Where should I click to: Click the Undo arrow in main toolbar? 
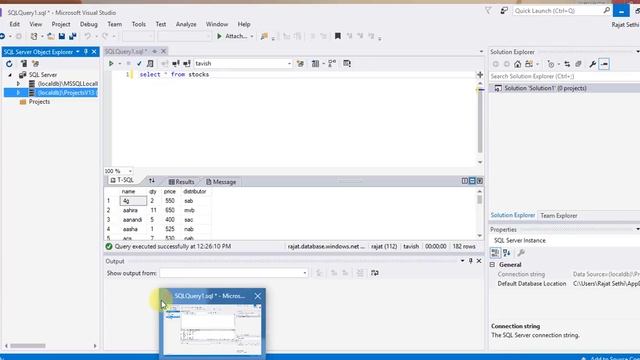click(x=87, y=36)
